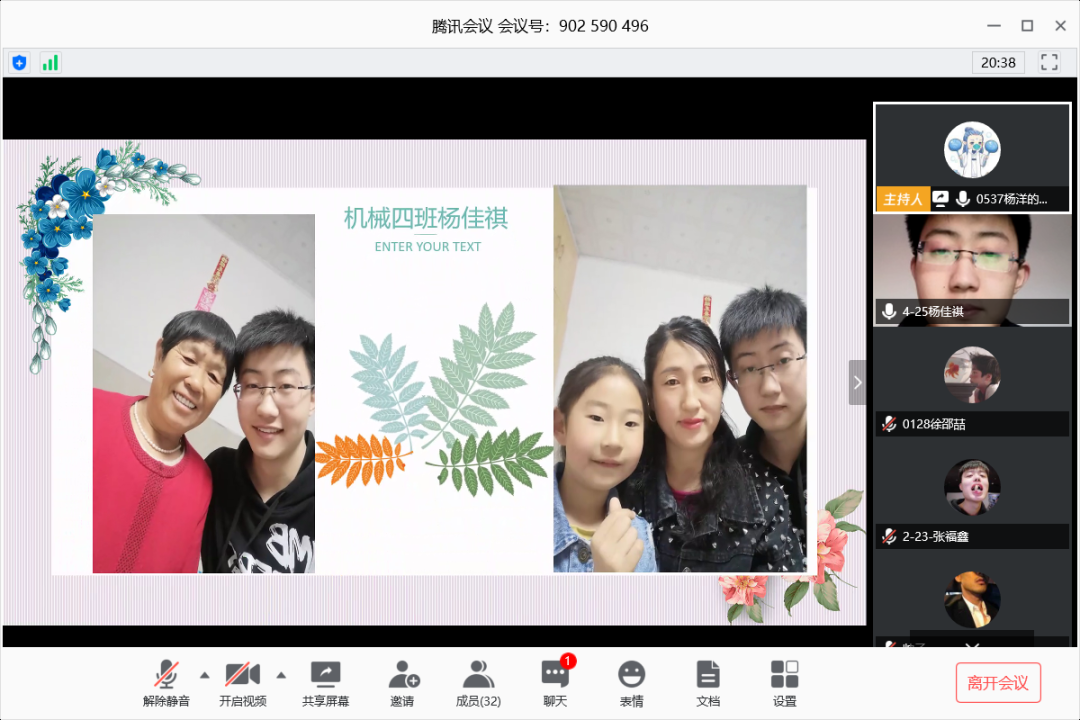Viewport: 1080px width, 720px height.
Task: Click the blue security shield icon
Action: (19, 62)
